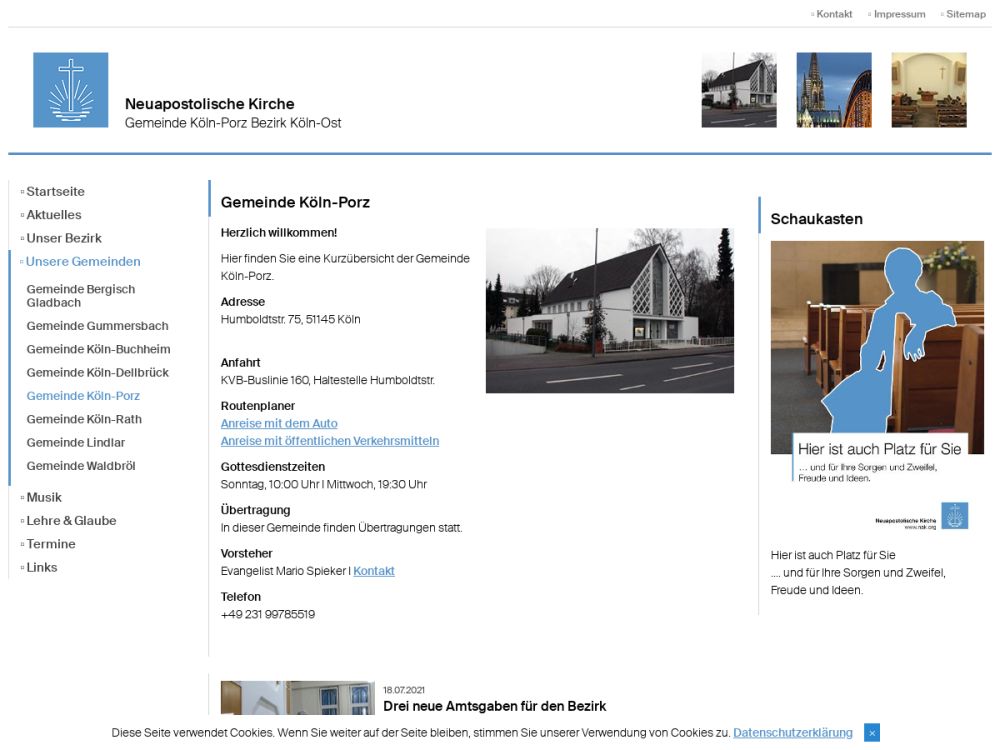Open Anreise mit dem Auto link

279,424
